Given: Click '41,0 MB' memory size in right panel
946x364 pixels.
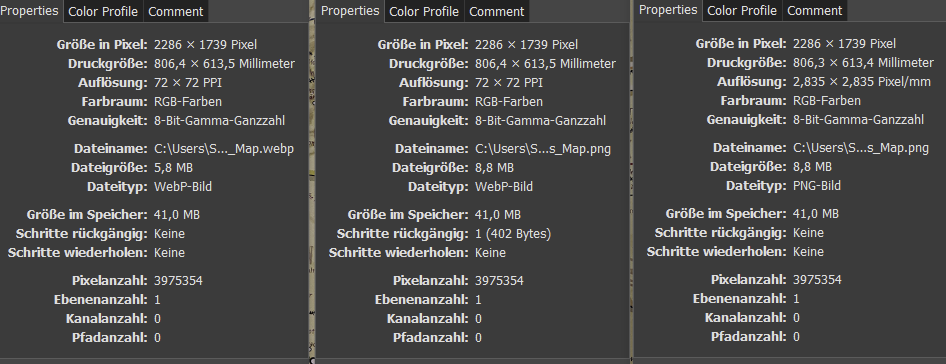Looking at the screenshot, I should point(816,214).
